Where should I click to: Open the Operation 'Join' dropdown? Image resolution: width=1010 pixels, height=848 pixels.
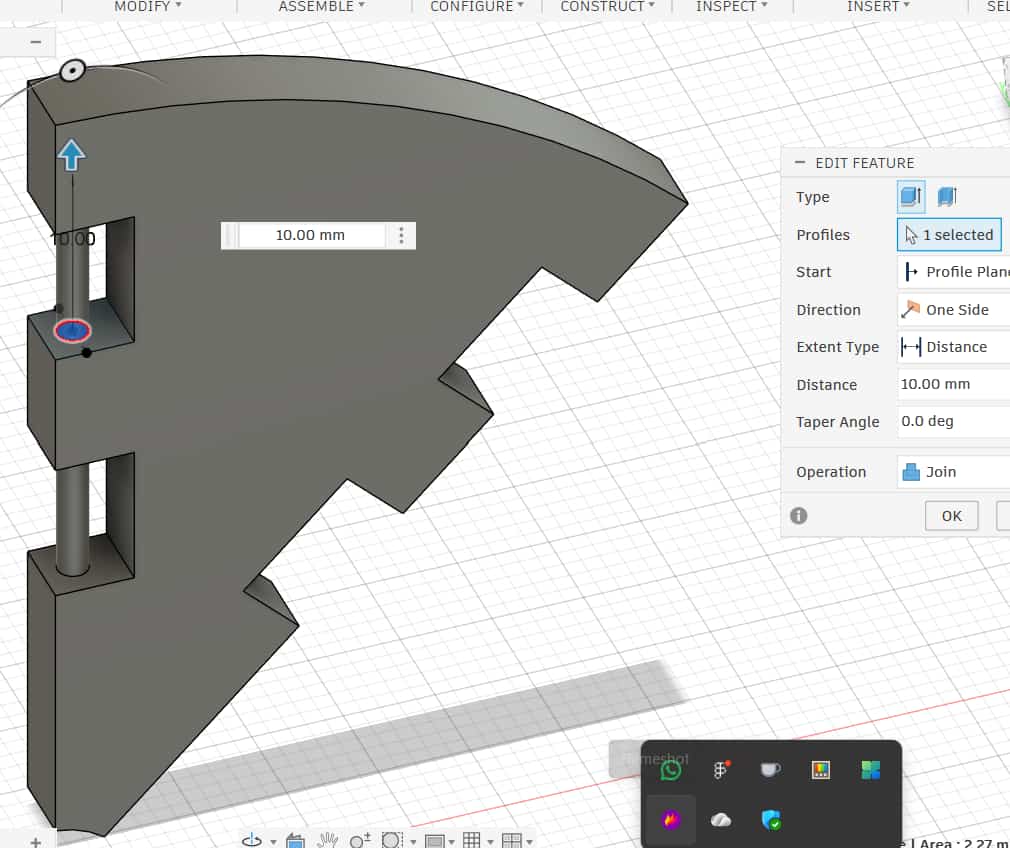tap(953, 472)
